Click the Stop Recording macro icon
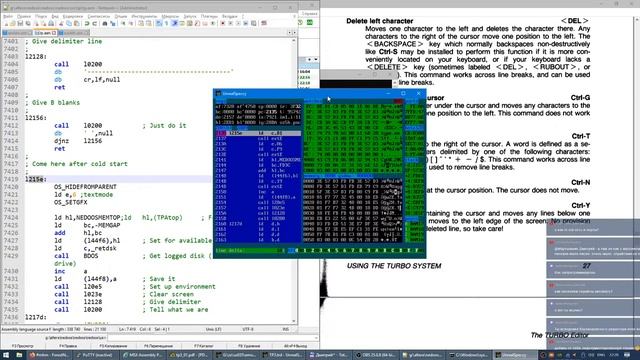The height and width of the screenshot is (360, 640). pyautogui.click(x=231, y=23)
